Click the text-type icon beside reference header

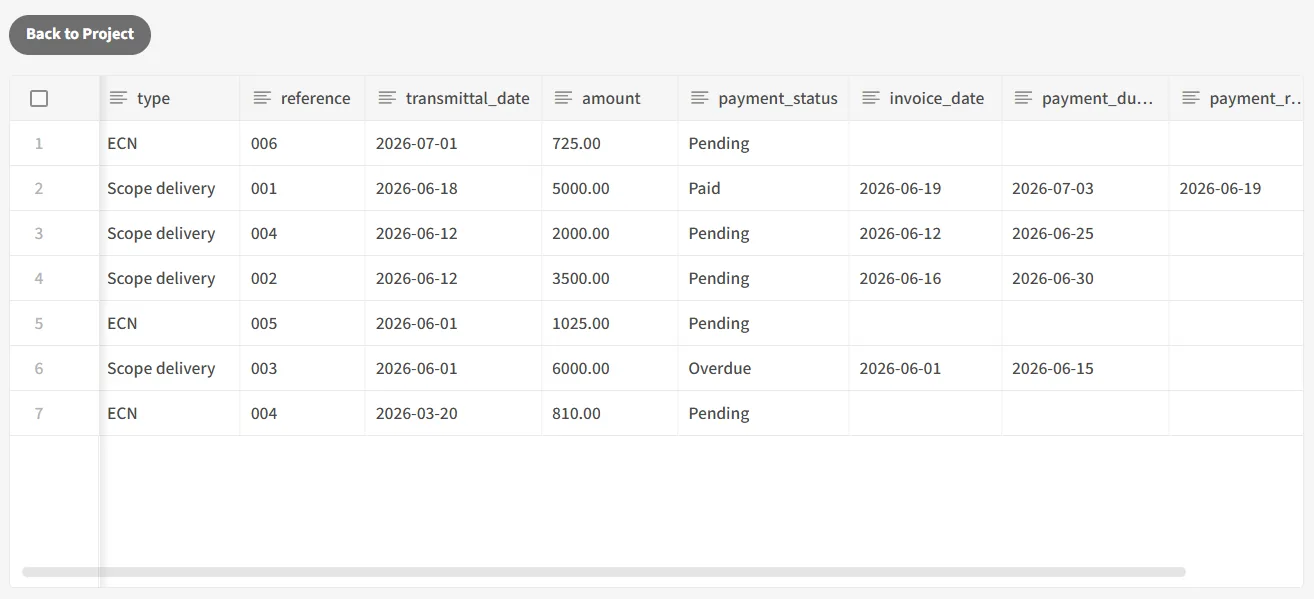pyautogui.click(x=263, y=98)
